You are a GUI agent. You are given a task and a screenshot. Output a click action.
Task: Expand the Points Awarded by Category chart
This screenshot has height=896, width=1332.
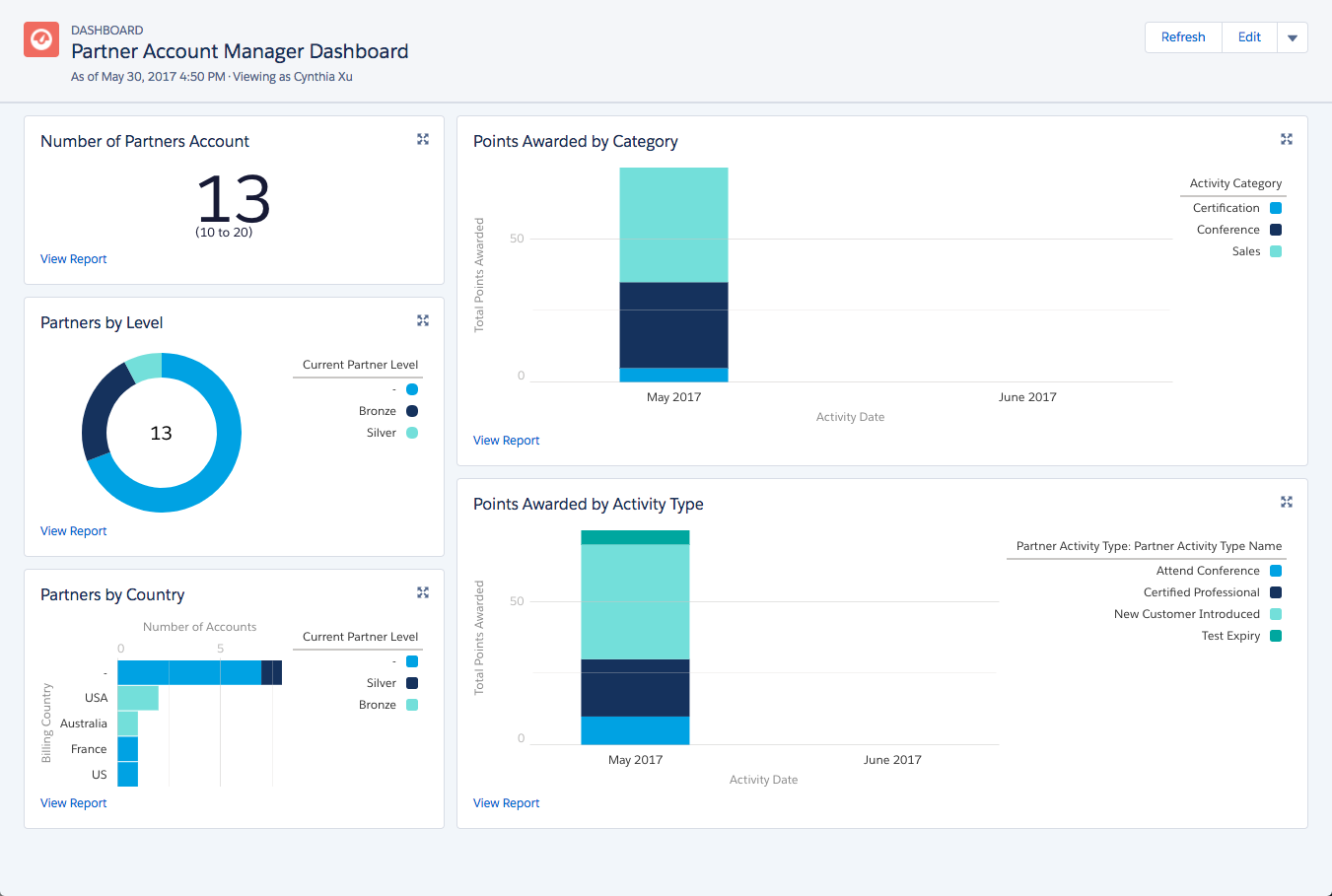click(1287, 139)
